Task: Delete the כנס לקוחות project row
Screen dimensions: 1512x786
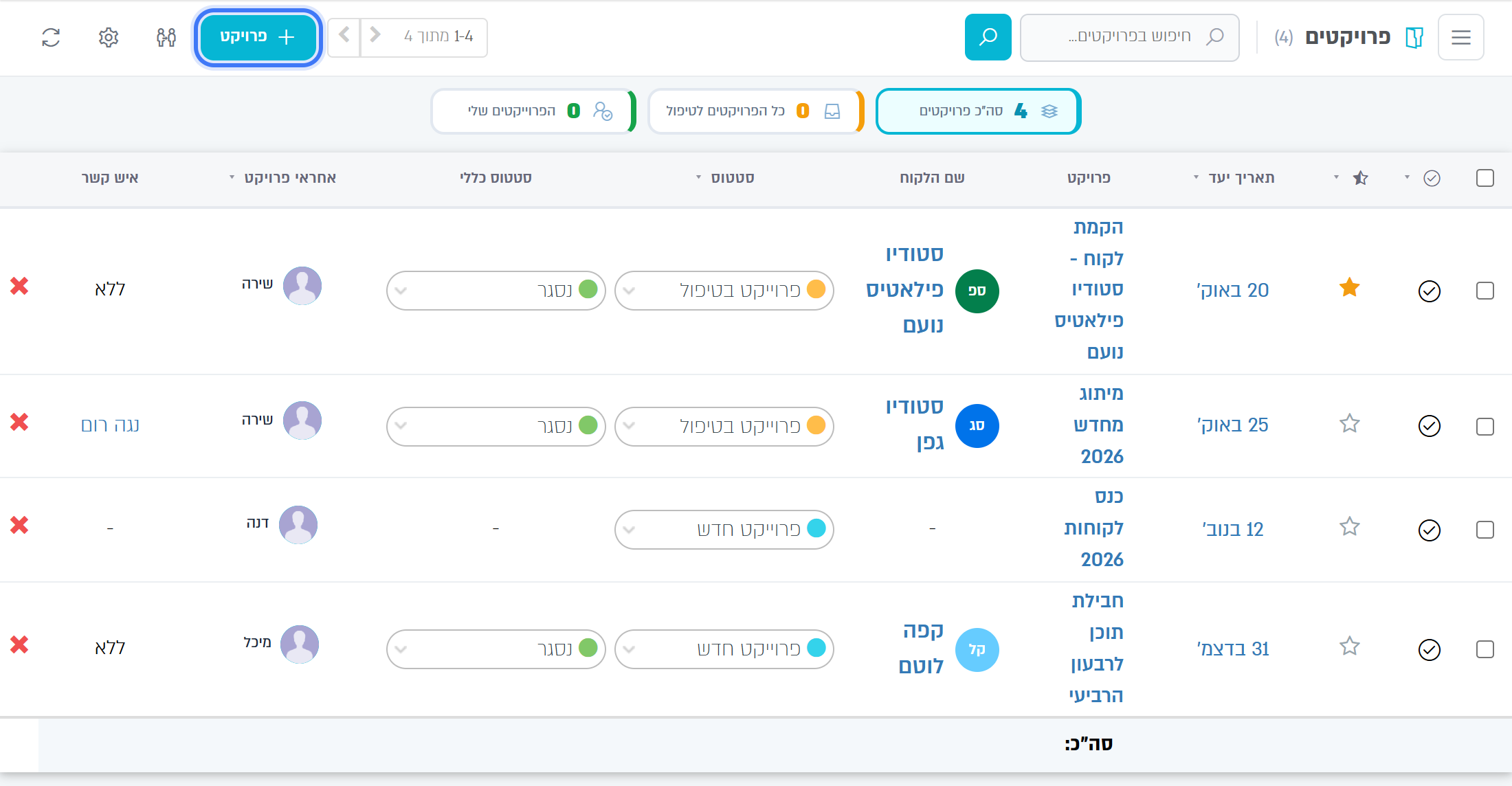Action: (x=19, y=525)
